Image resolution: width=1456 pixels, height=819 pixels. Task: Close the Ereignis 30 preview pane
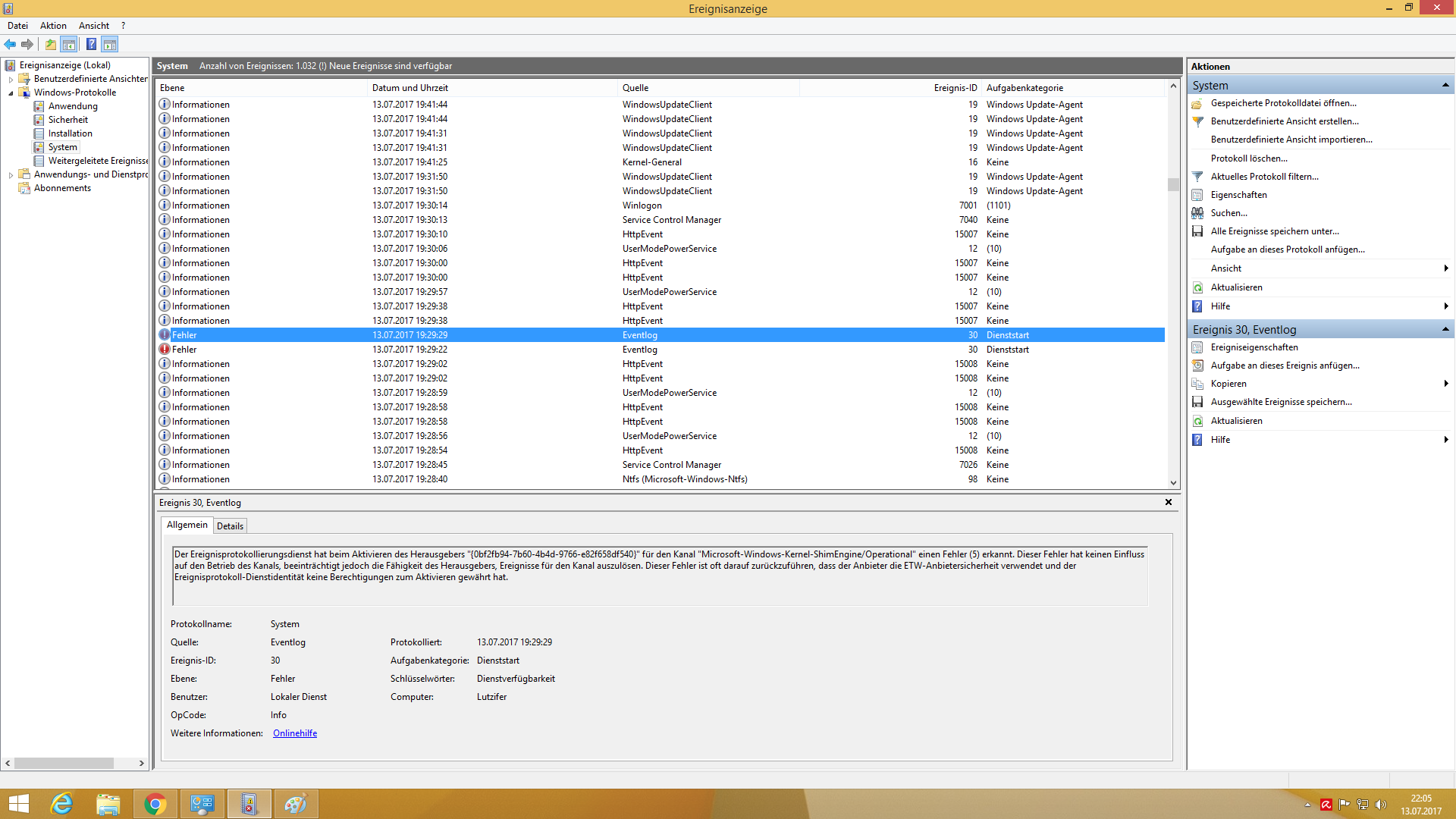pyautogui.click(x=1168, y=502)
